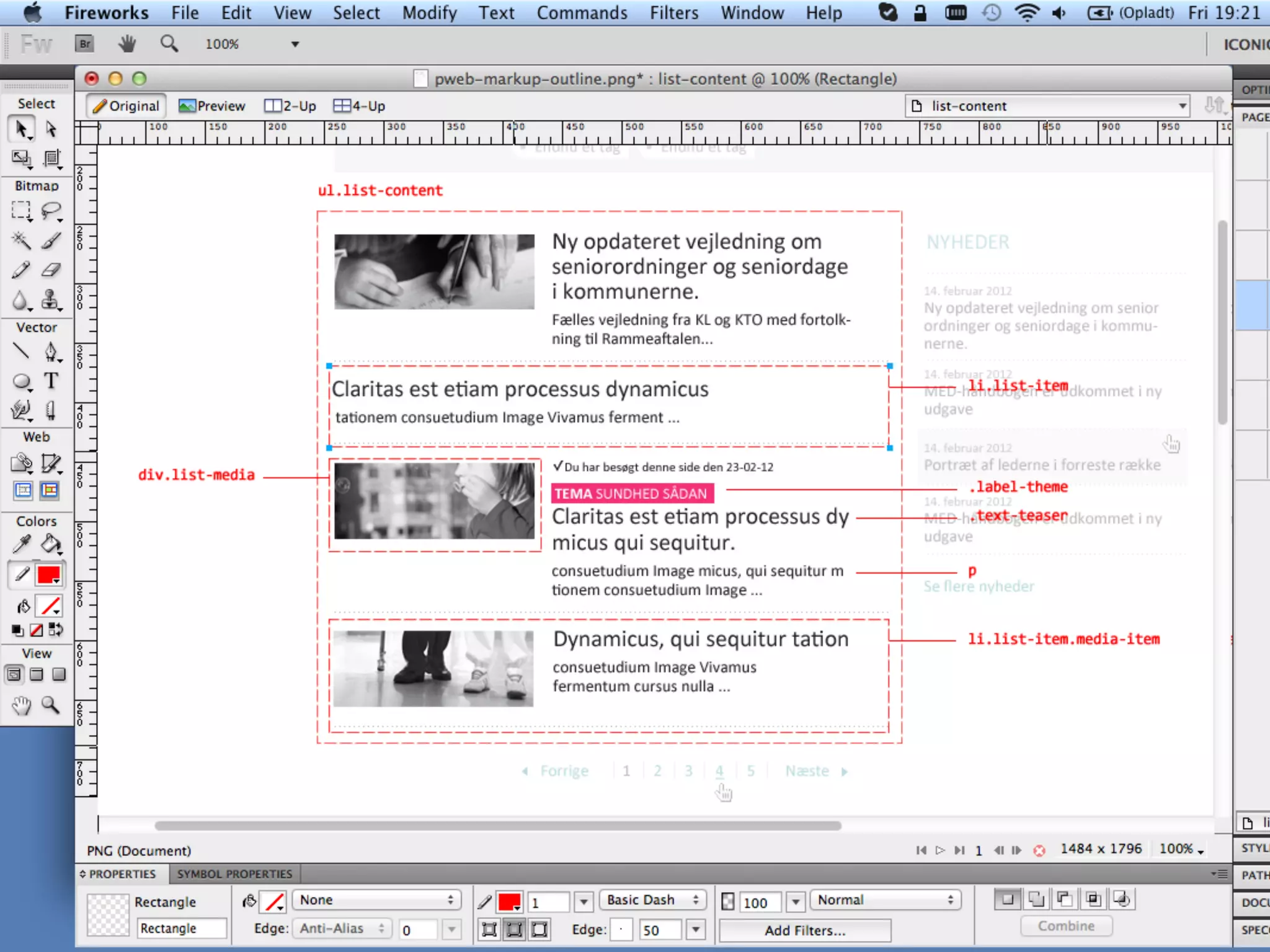Expand the Normal blend mode dropdown
Viewport: 1270px width, 952px height.
point(886,900)
